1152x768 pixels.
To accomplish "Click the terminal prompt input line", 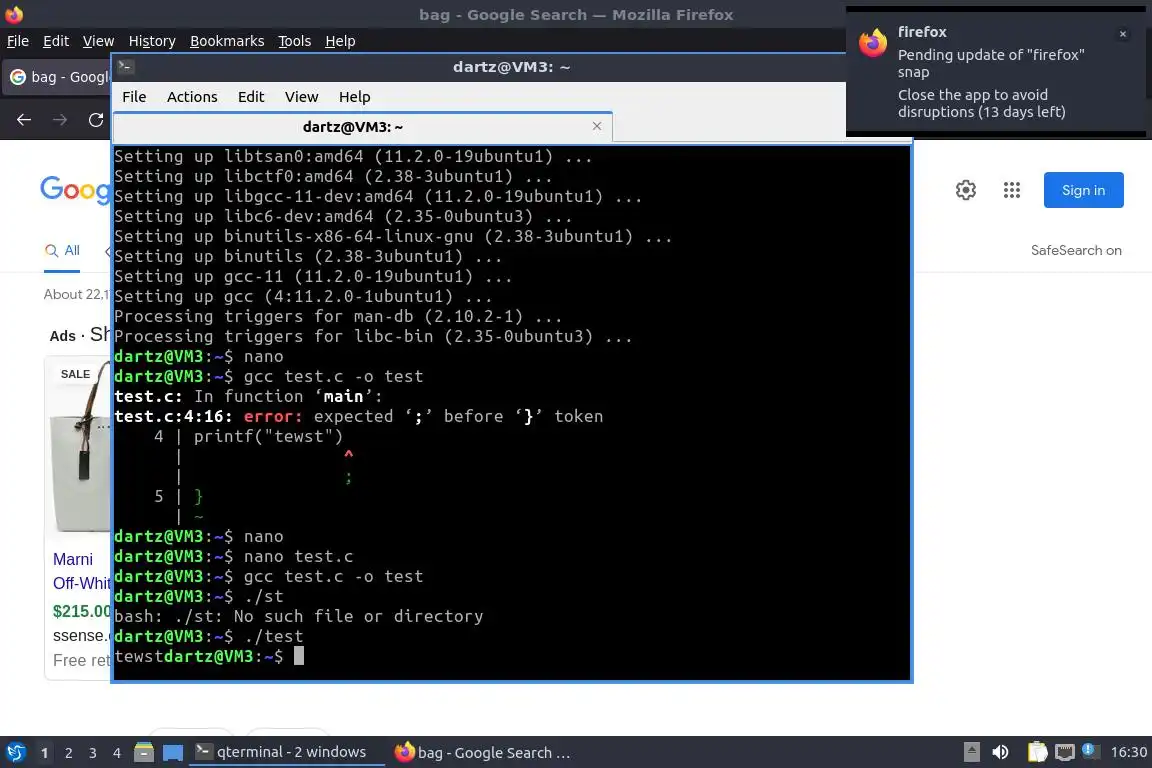I will pos(298,656).
